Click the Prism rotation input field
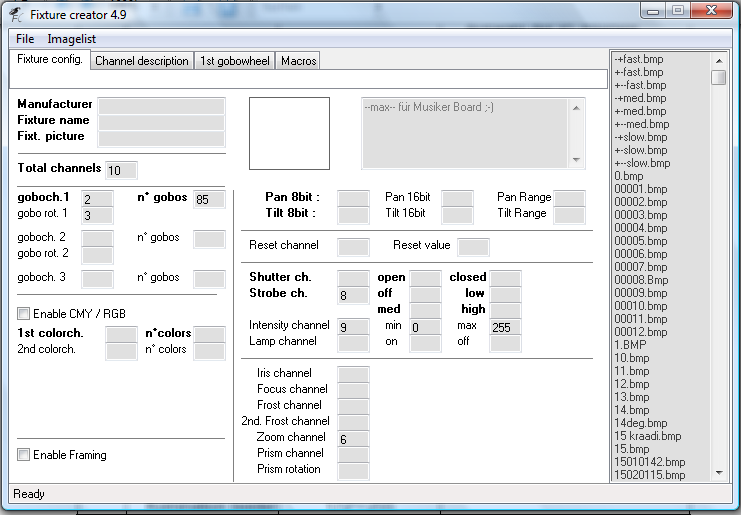 click(x=353, y=471)
